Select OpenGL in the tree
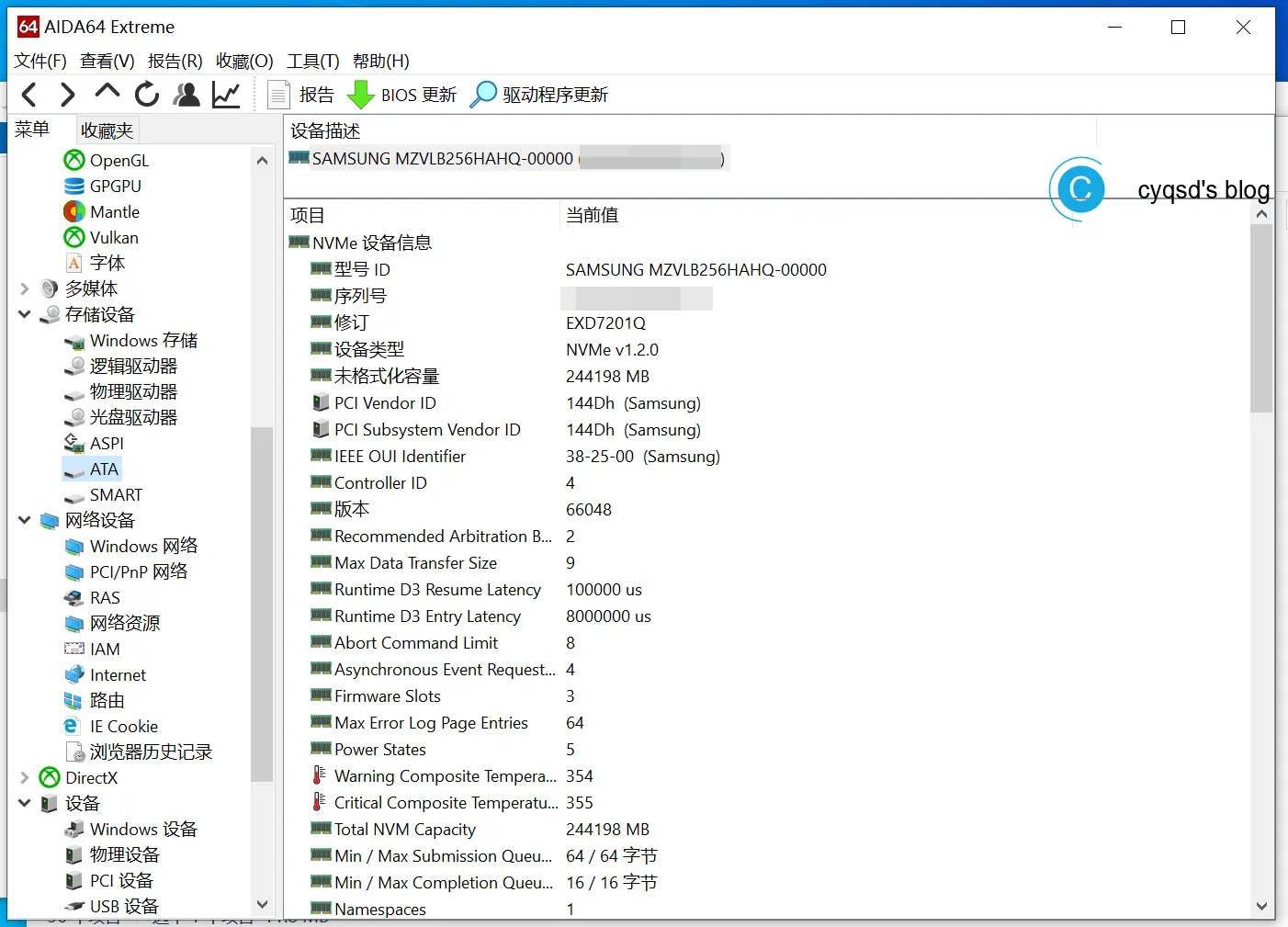Viewport: 1288px width, 927px height. click(107, 160)
